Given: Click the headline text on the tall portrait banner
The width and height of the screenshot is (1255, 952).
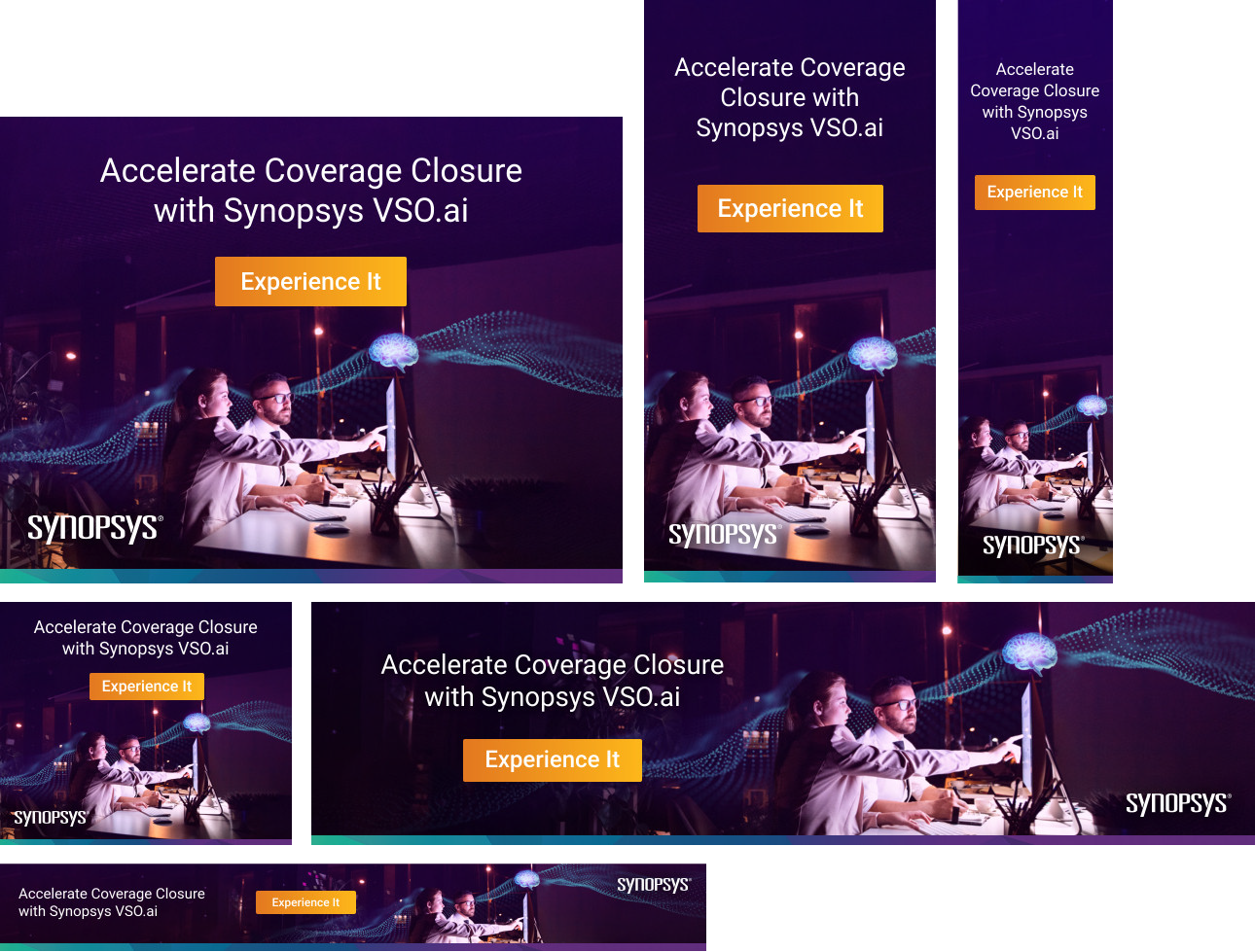Looking at the screenshot, I should point(790,97).
